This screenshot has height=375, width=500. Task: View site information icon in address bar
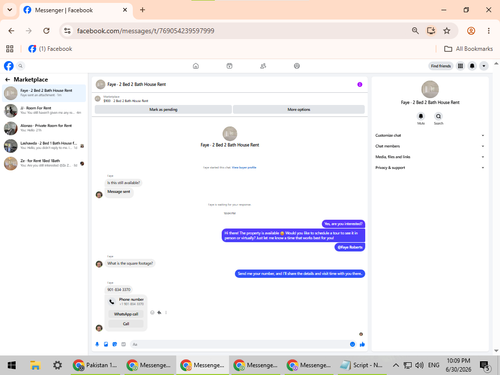pos(67,31)
